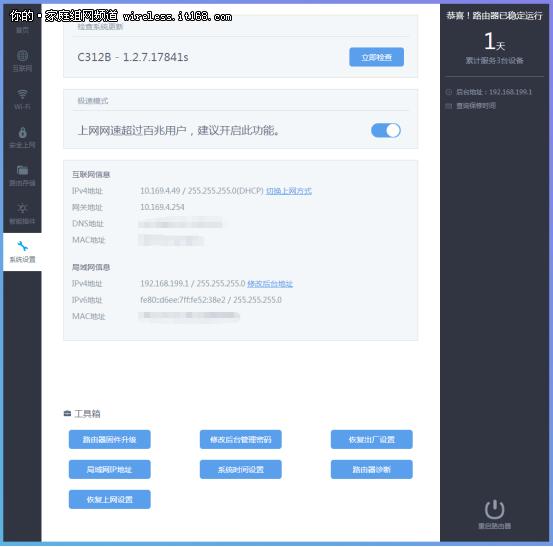Open the 路由存储 folder sidebar section

(22, 176)
